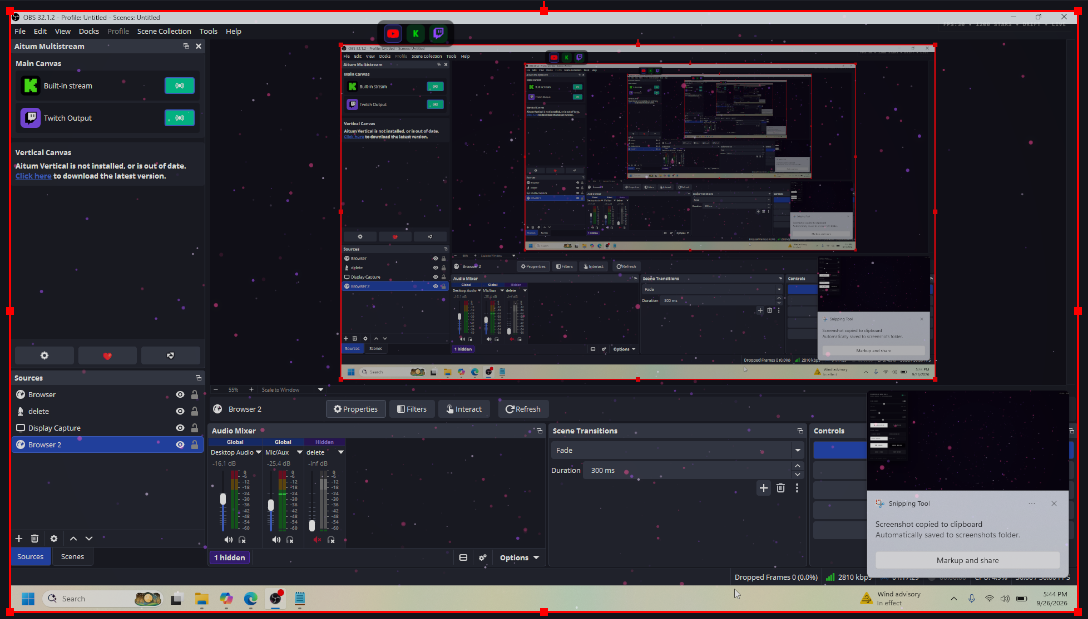Viewport: 1088px width, 619px height.
Task: Open File Explorer from the taskbar
Action: [201, 598]
